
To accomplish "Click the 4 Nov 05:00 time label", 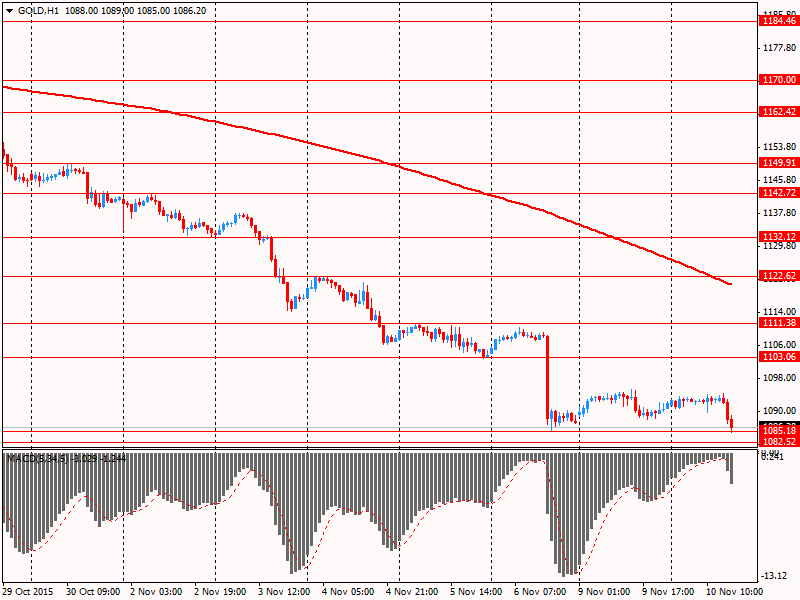I will (x=348, y=592).
